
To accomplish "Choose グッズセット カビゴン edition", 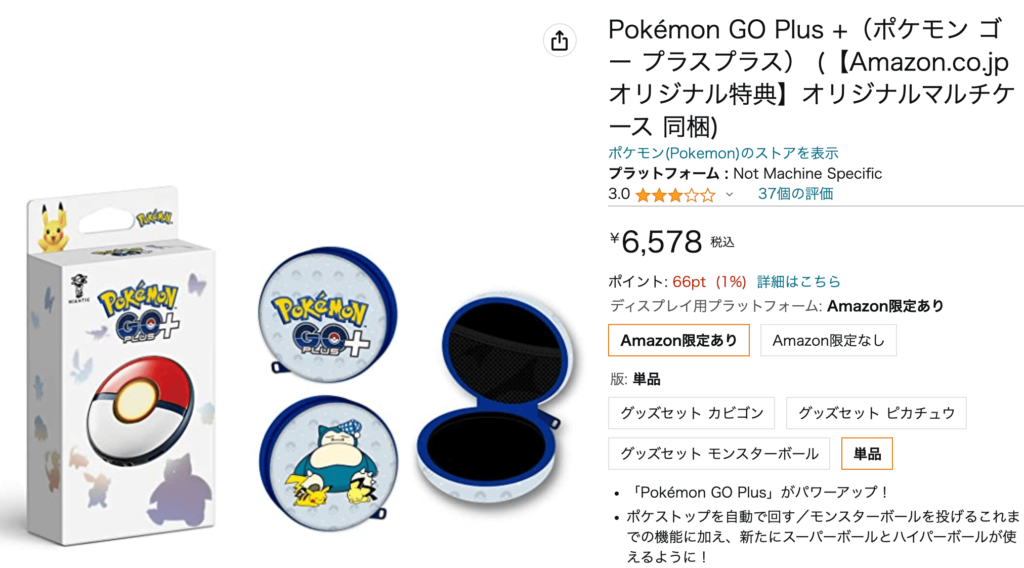I will pos(691,413).
